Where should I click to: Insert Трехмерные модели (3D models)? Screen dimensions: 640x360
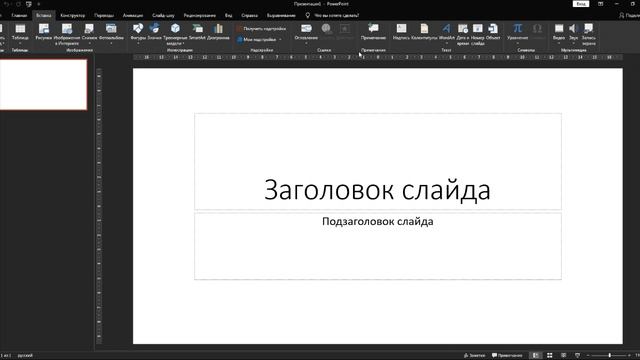(x=175, y=33)
